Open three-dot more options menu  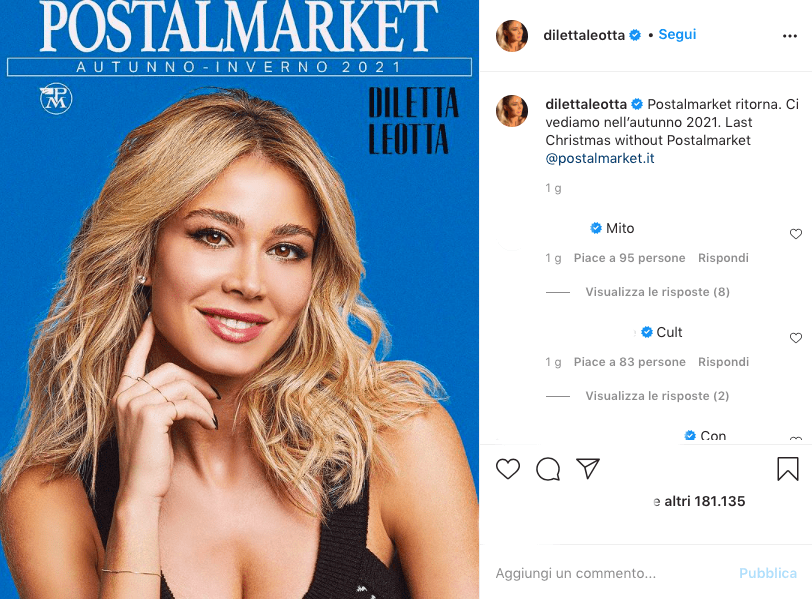[x=790, y=36]
